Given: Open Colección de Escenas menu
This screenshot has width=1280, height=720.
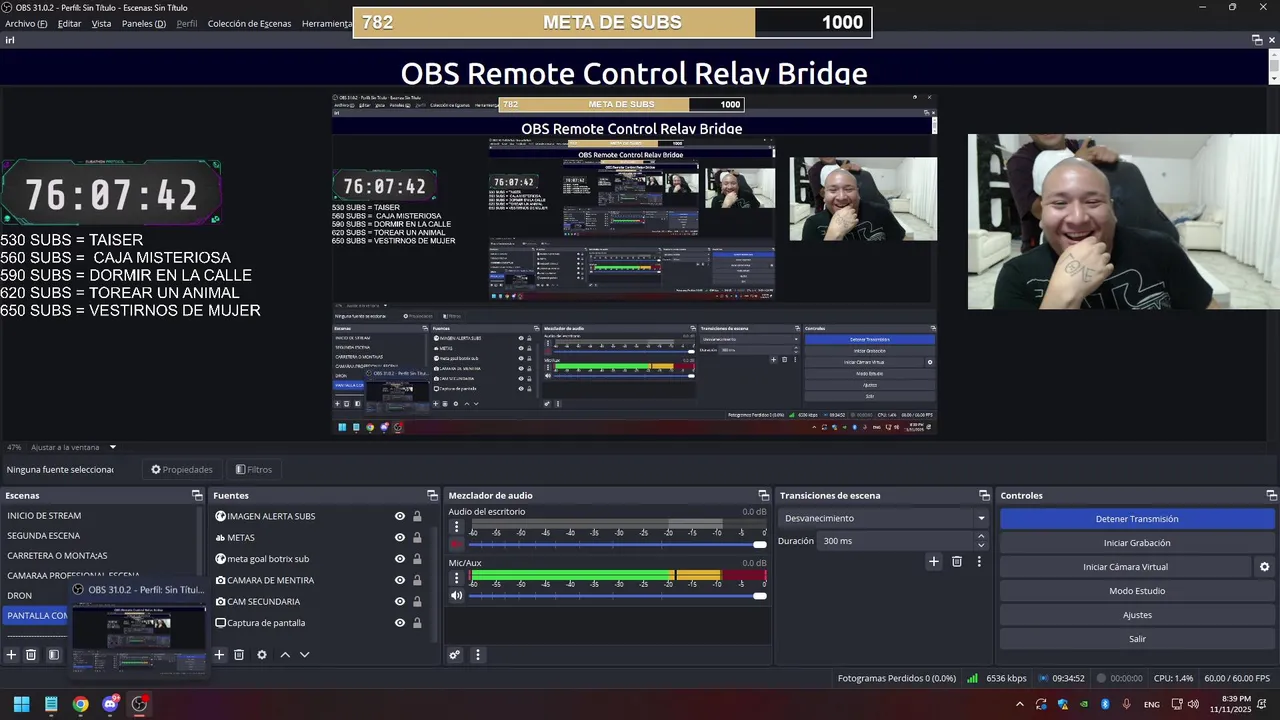Looking at the screenshot, I should [250, 23].
